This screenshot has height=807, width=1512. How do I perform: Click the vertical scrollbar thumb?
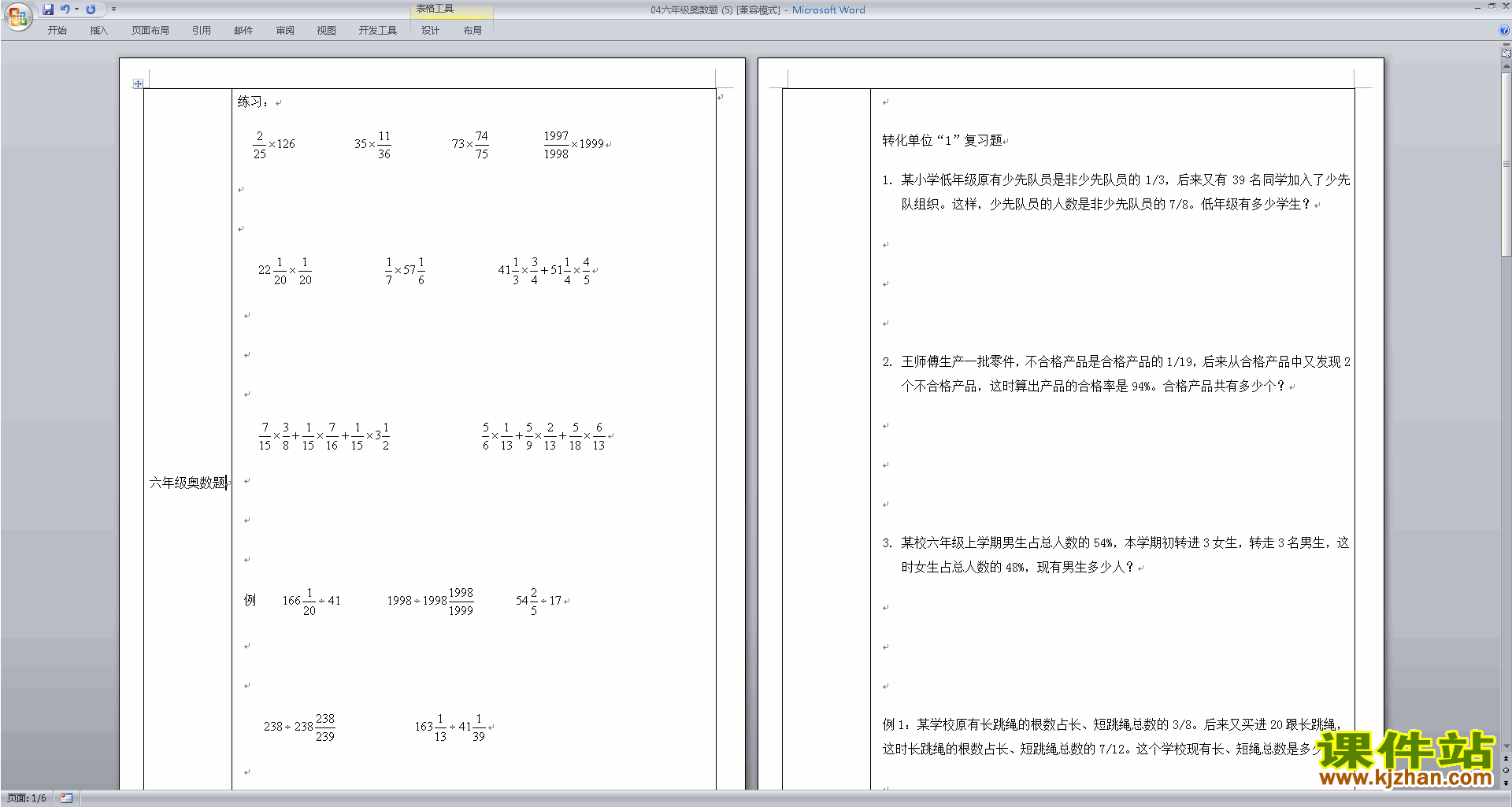click(1506, 164)
